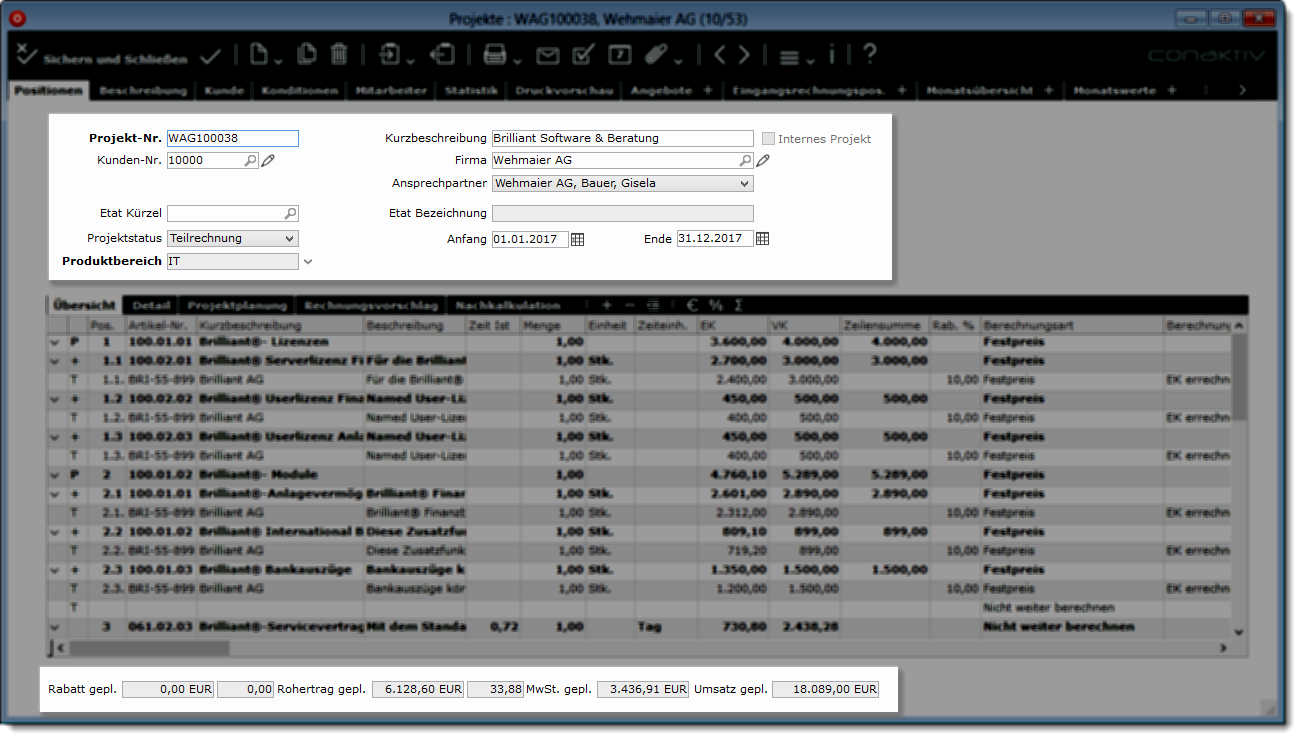Click pencil edit icon beside Firma field

coord(763,160)
